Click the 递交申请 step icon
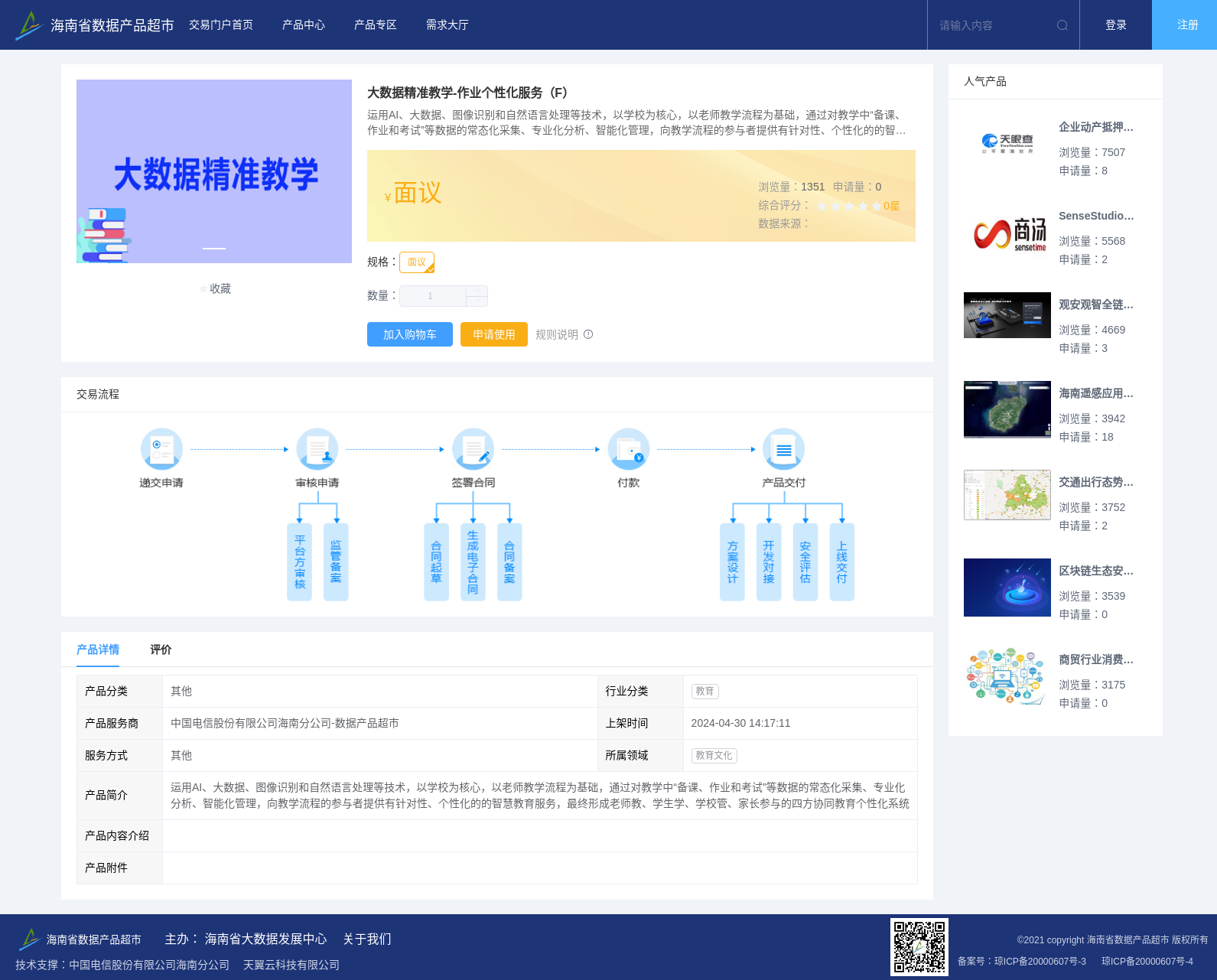Viewport: 1217px width, 980px height. tap(161, 449)
